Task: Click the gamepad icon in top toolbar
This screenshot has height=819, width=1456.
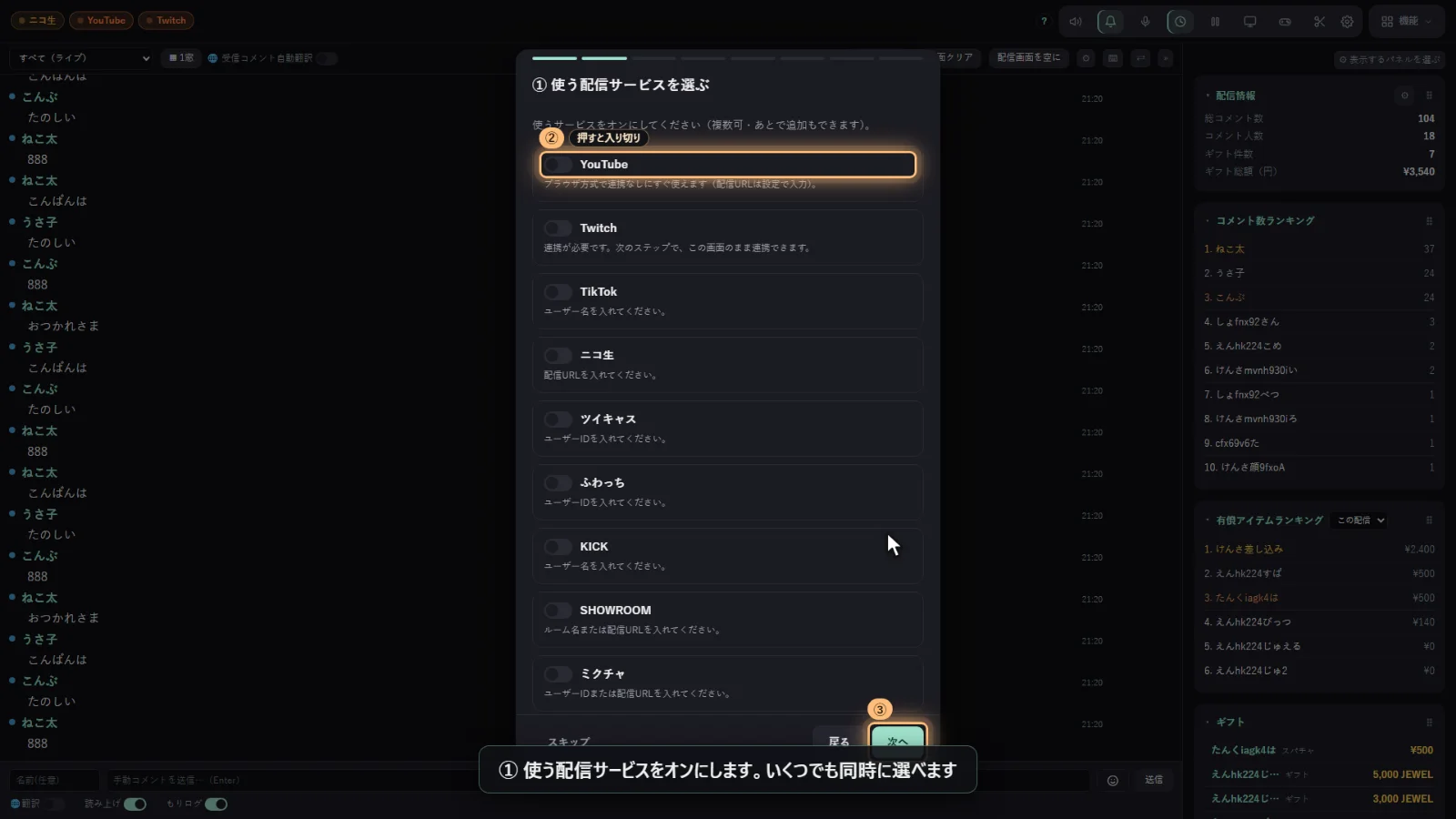Action: click(1285, 21)
